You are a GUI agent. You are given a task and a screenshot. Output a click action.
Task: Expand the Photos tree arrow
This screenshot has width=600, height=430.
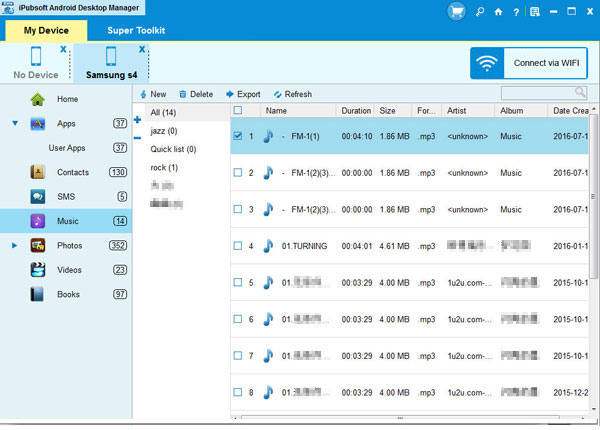[x=15, y=245]
